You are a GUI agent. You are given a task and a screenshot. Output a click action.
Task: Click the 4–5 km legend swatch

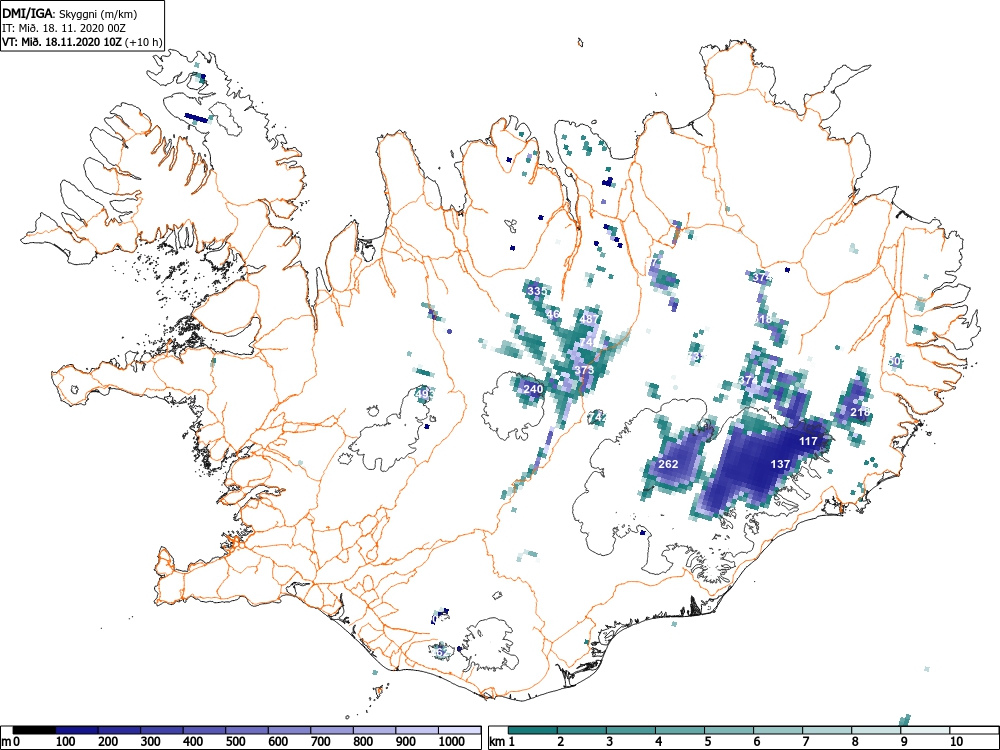tap(680, 730)
